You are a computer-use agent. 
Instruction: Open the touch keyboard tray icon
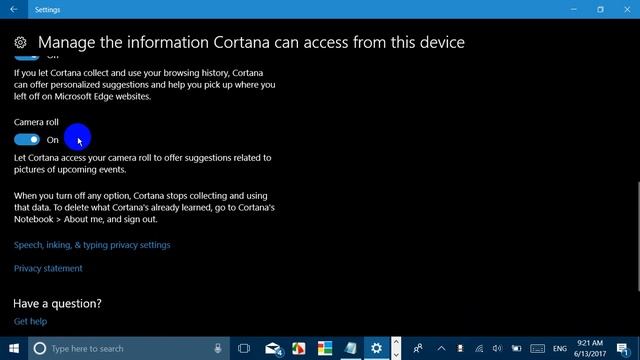[x=537, y=349]
